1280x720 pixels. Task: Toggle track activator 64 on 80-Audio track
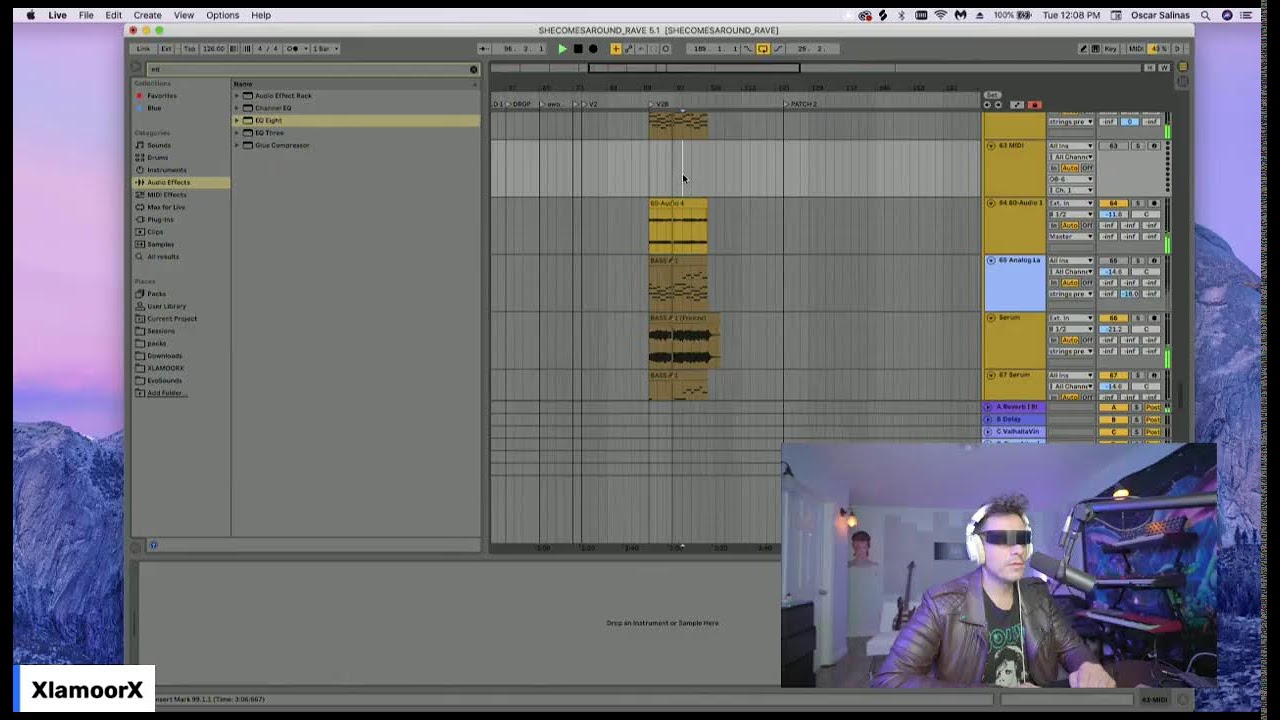click(1113, 203)
